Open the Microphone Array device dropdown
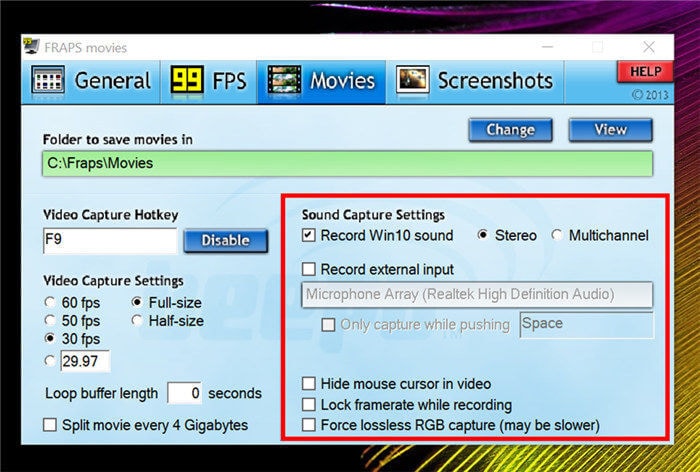This screenshot has height=472, width=700. point(477,295)
